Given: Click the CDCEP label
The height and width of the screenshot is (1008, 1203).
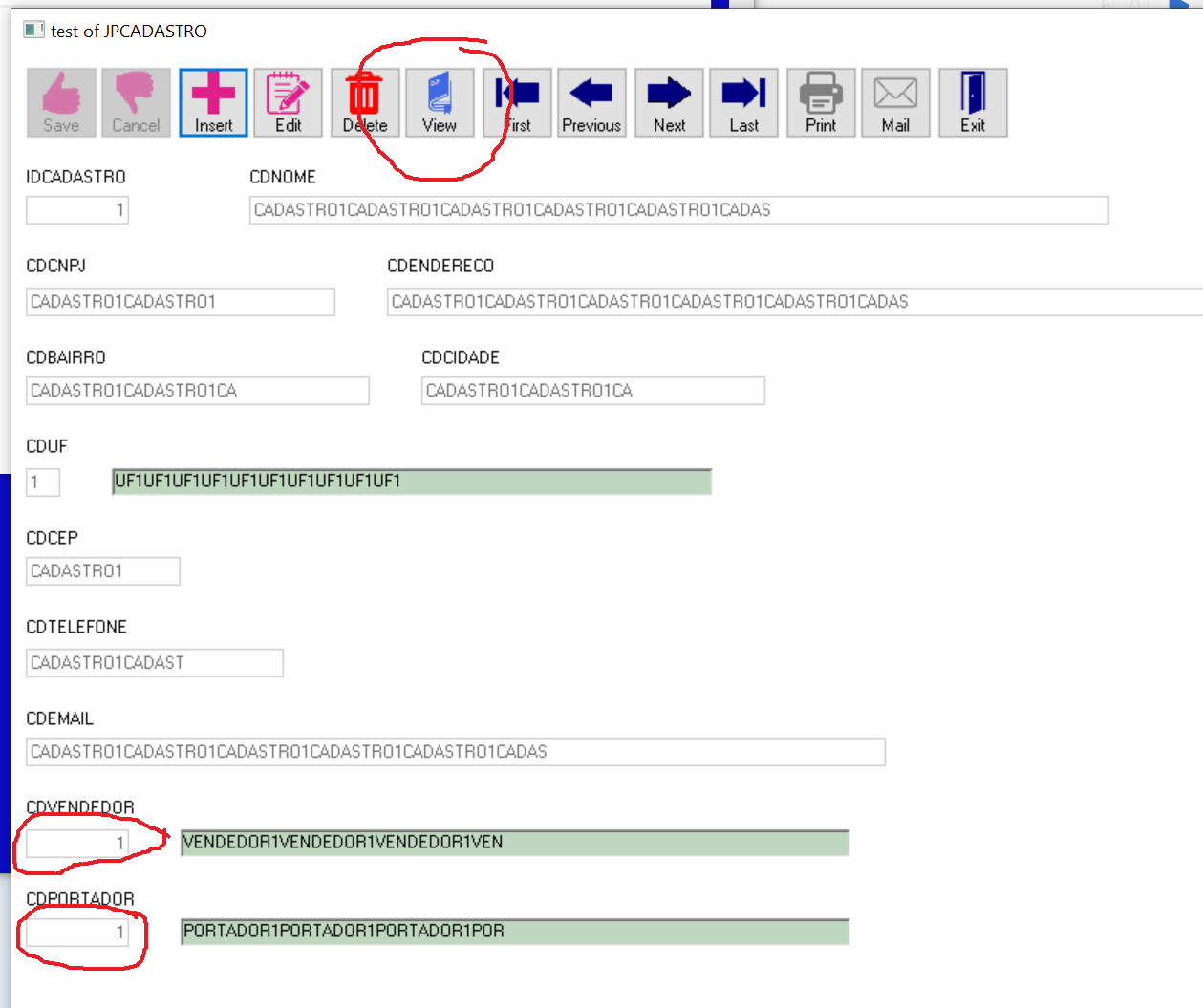Looking at the screenshot, I should click(x=52, y=538).
